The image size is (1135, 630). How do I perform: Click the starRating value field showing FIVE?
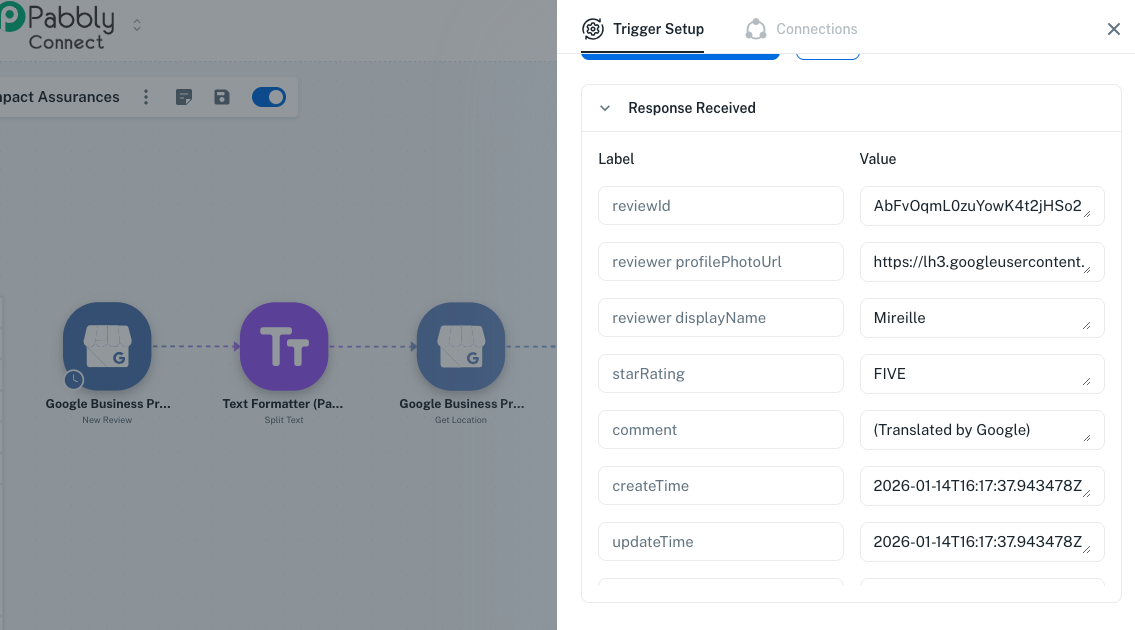point(981,374)
